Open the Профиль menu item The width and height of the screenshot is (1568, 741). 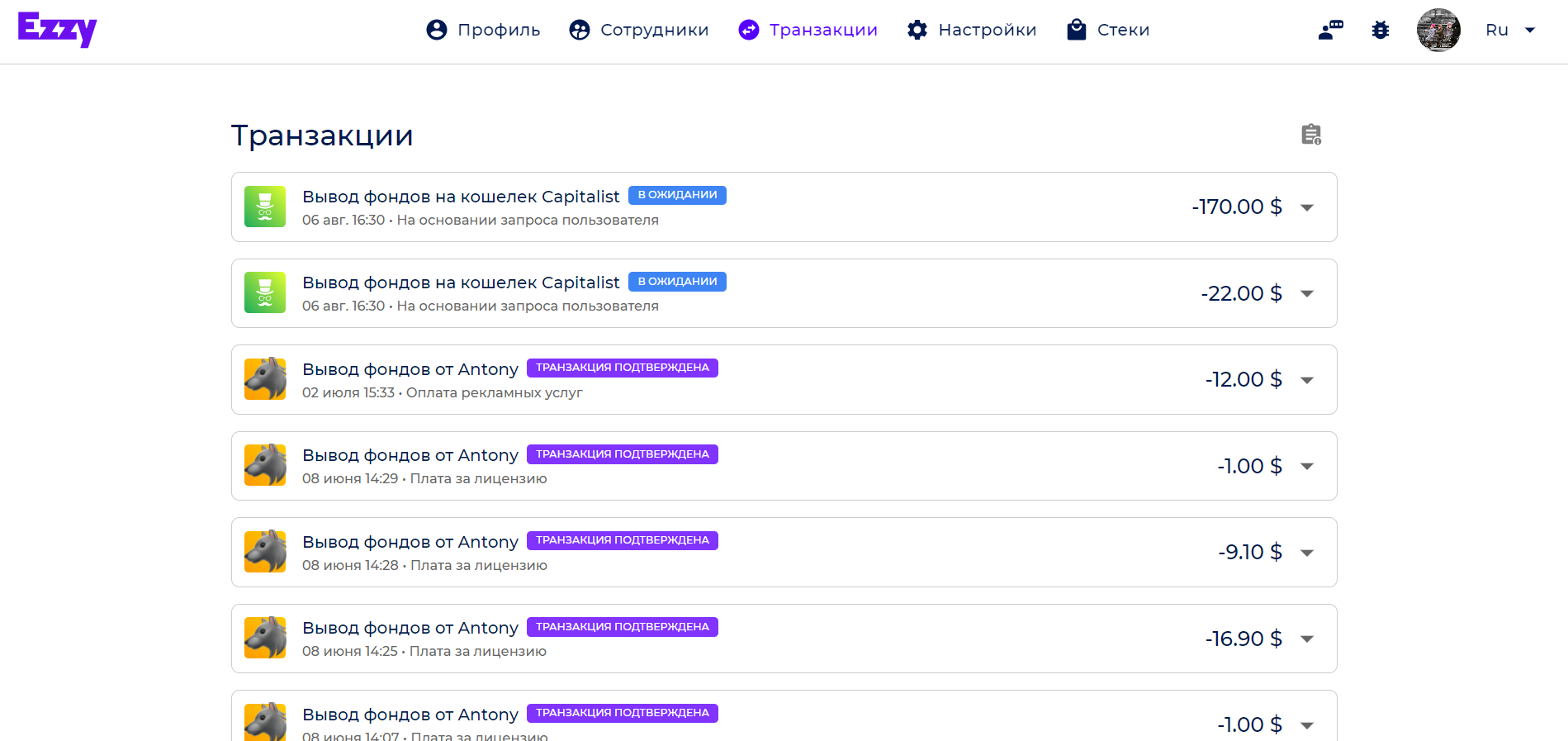point(483,30)
